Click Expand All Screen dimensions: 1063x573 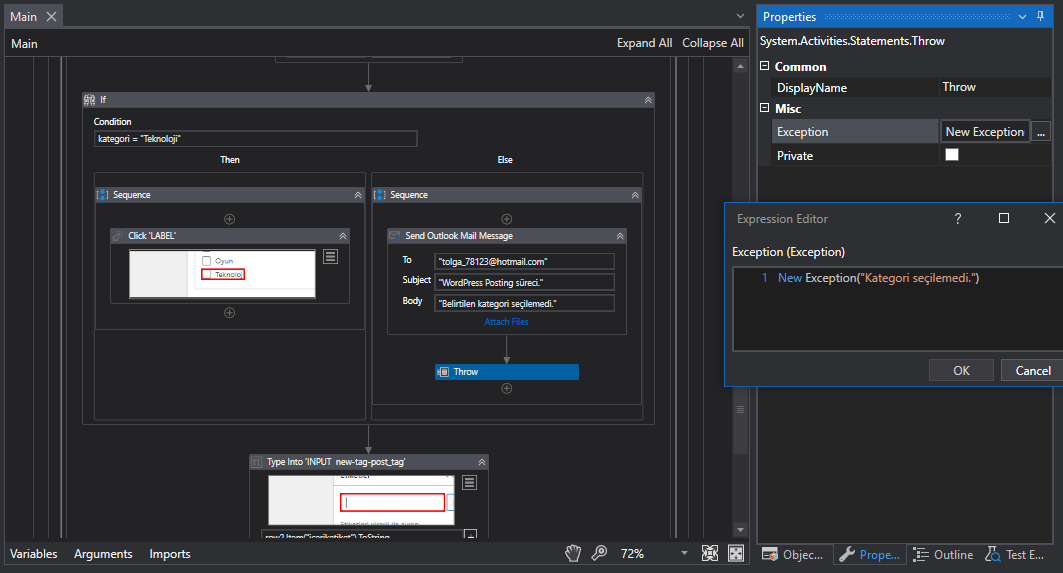(644, 43)
